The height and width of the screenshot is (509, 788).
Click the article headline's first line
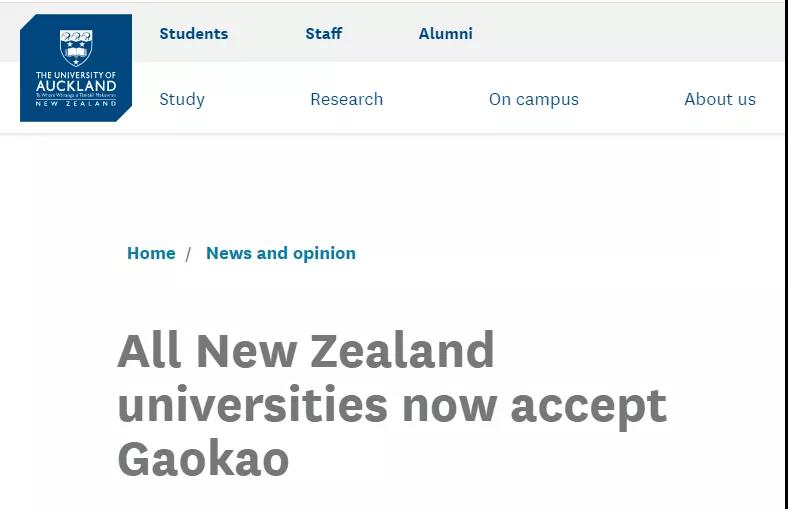tap(306, 350)
